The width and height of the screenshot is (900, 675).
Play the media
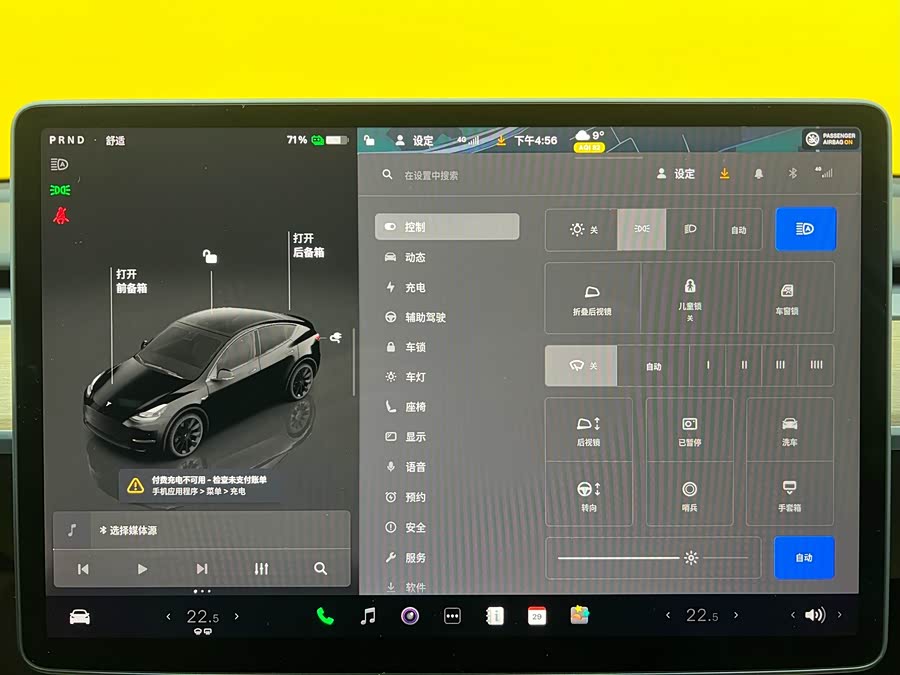(x=142, y=569)
